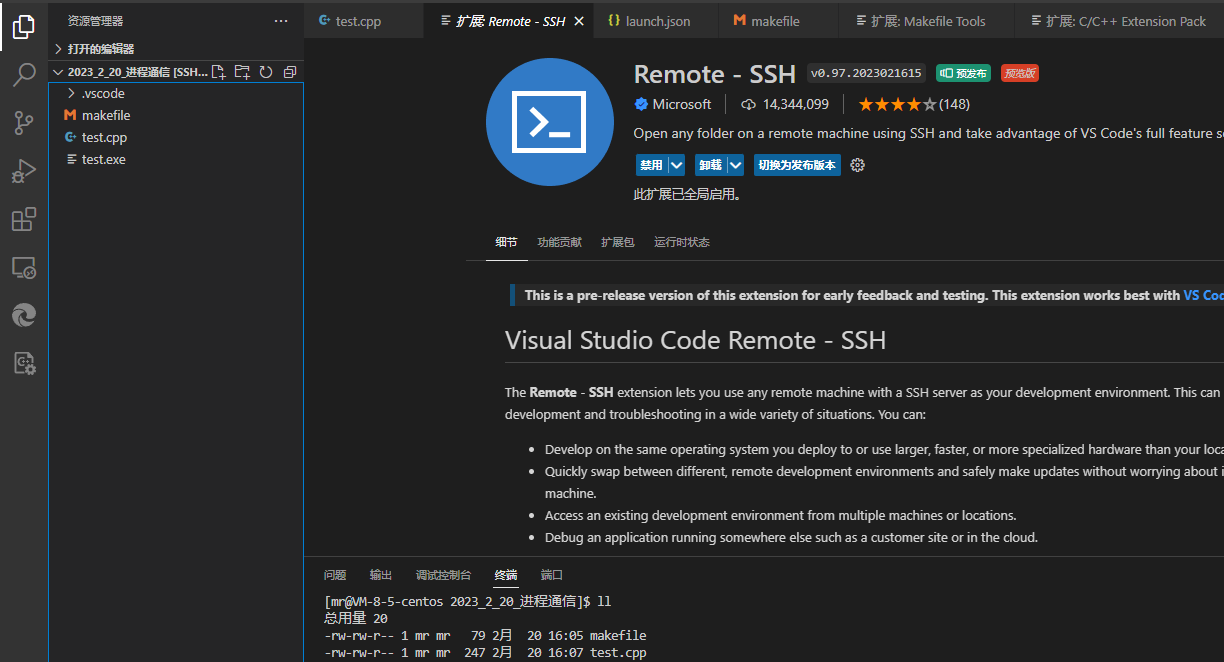Click the 14,344,099 install count
This screenshot has height=662, width=1224.
pos(796,104)
